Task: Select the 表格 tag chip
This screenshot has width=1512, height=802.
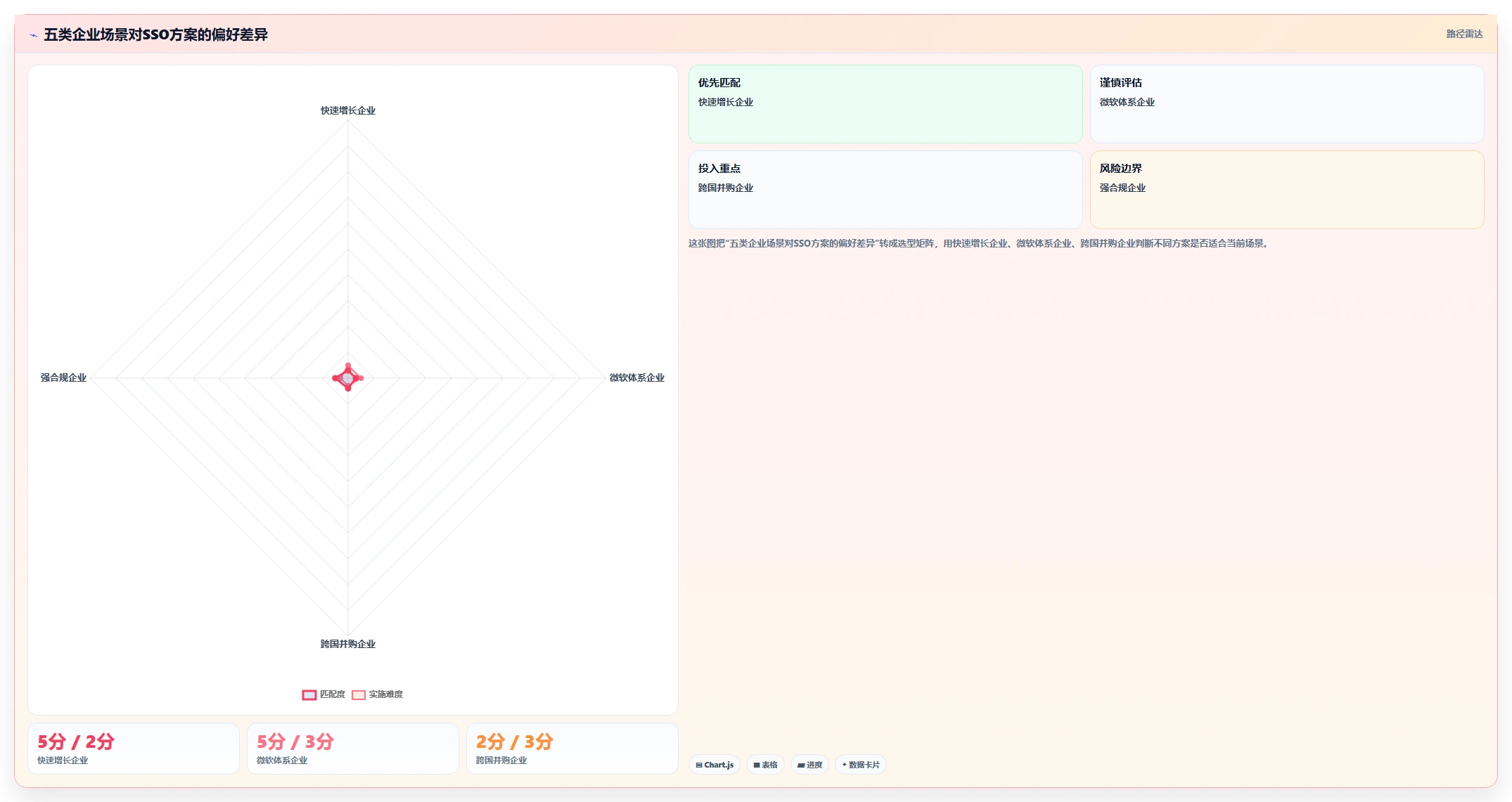Action: click(765, 765)
